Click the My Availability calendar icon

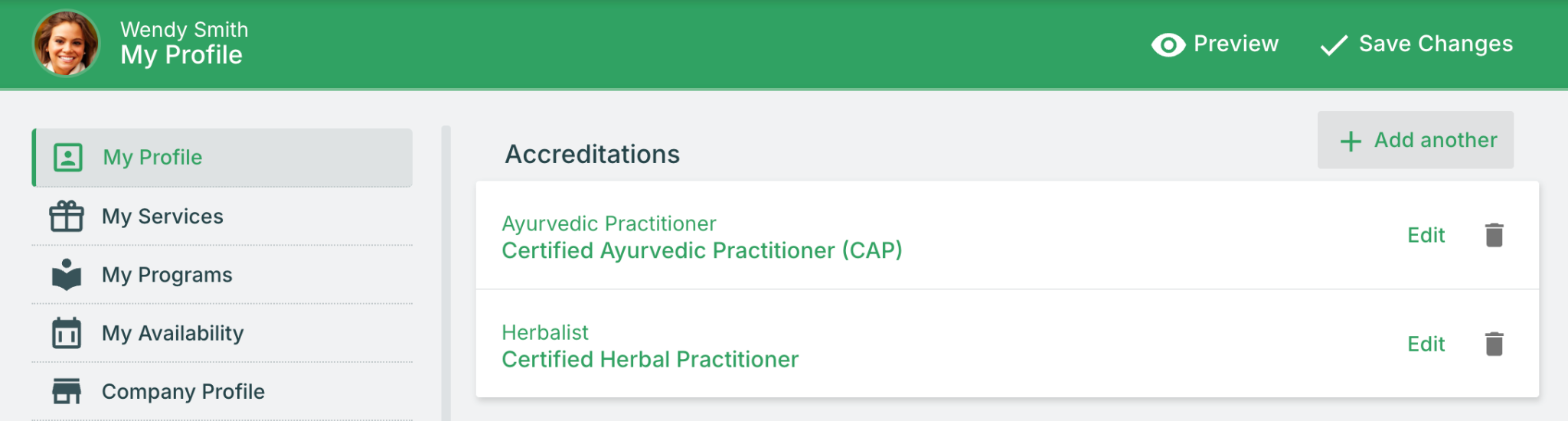tap(67, 333)
